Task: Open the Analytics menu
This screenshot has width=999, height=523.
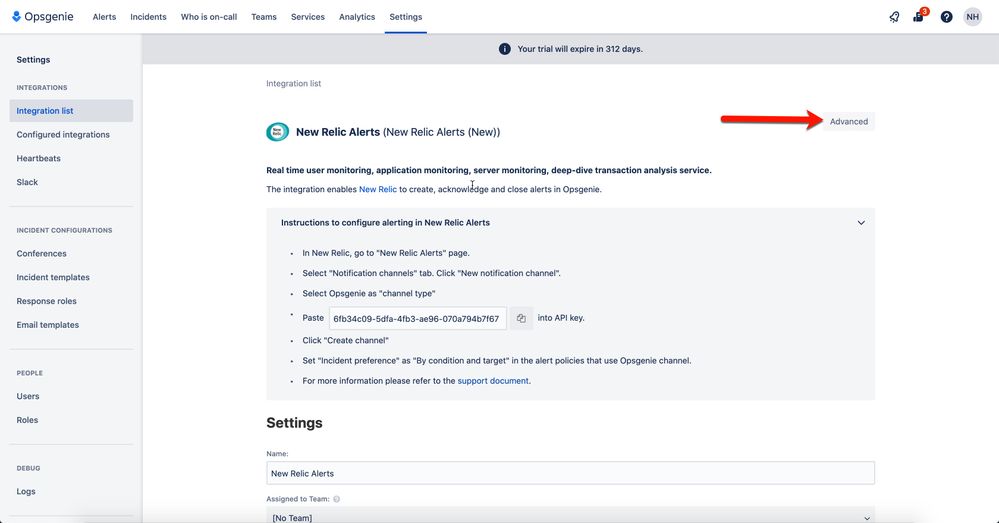Action: [357, 17]
